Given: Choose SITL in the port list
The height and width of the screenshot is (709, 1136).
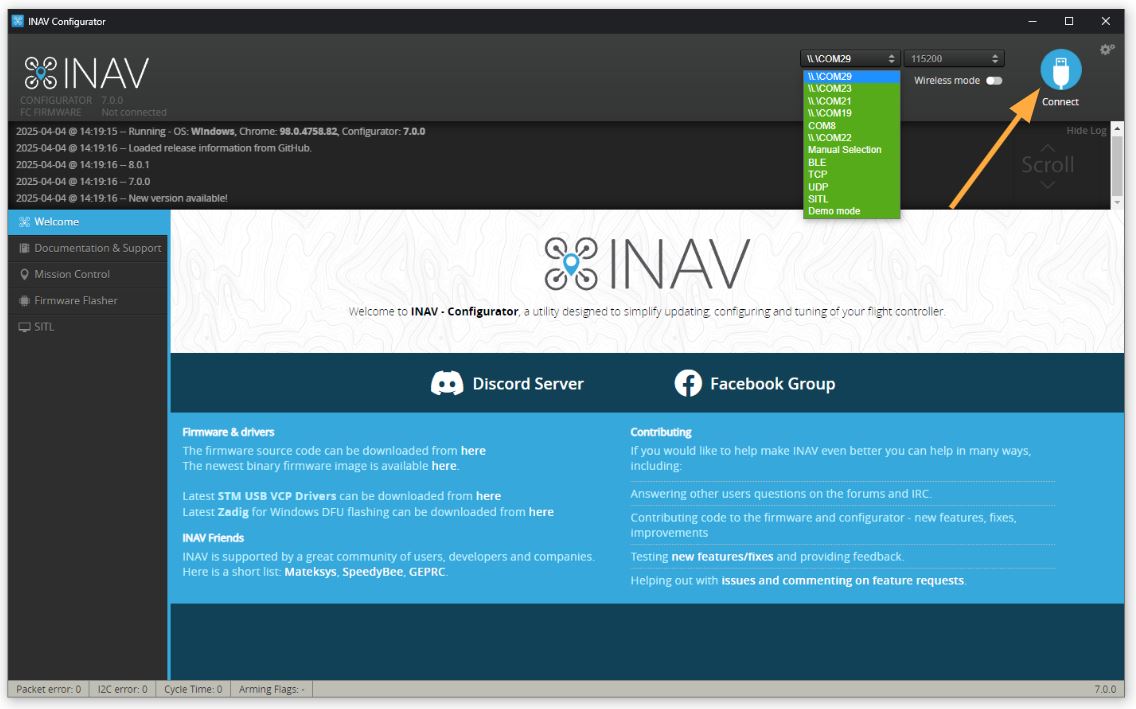Looking at the screenshot, I should tap(851, 199).
